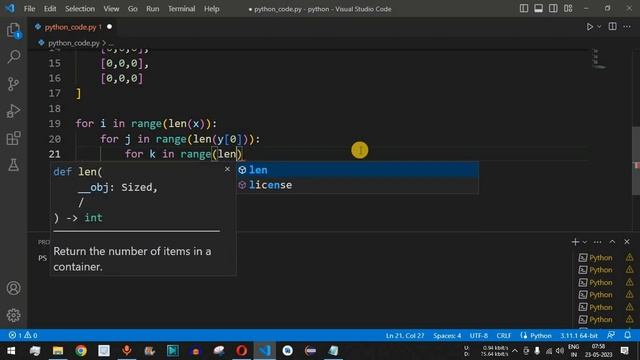Show hidden system tray icons

point(515,351)
